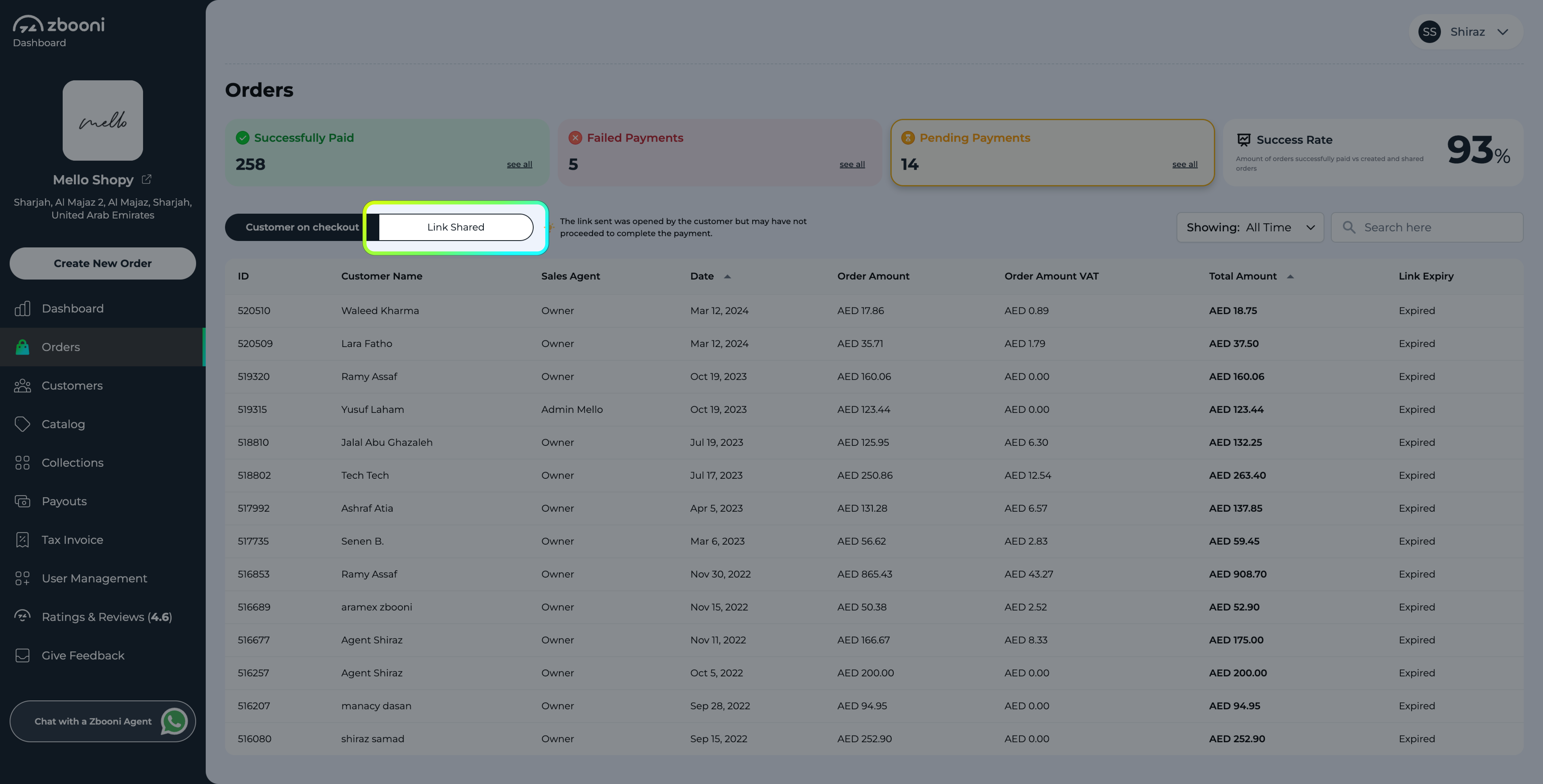Image resolution: width=1543 pixels, height=784 pixels.
Task: Open Mello Shopy external link icon
Action: point(146,179)
